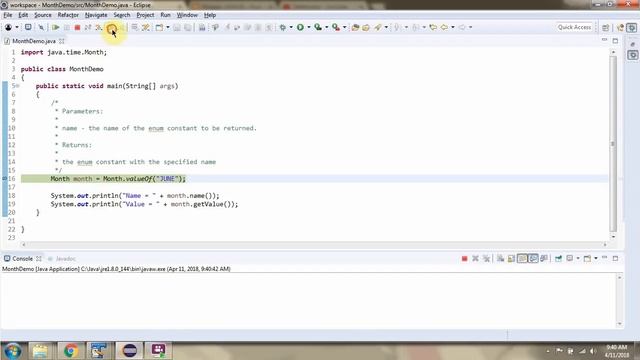The height and width of the screenshot is (360, 640).
Task: Open the Display Selected Console dropdown arrow
Action: [578, 258]
